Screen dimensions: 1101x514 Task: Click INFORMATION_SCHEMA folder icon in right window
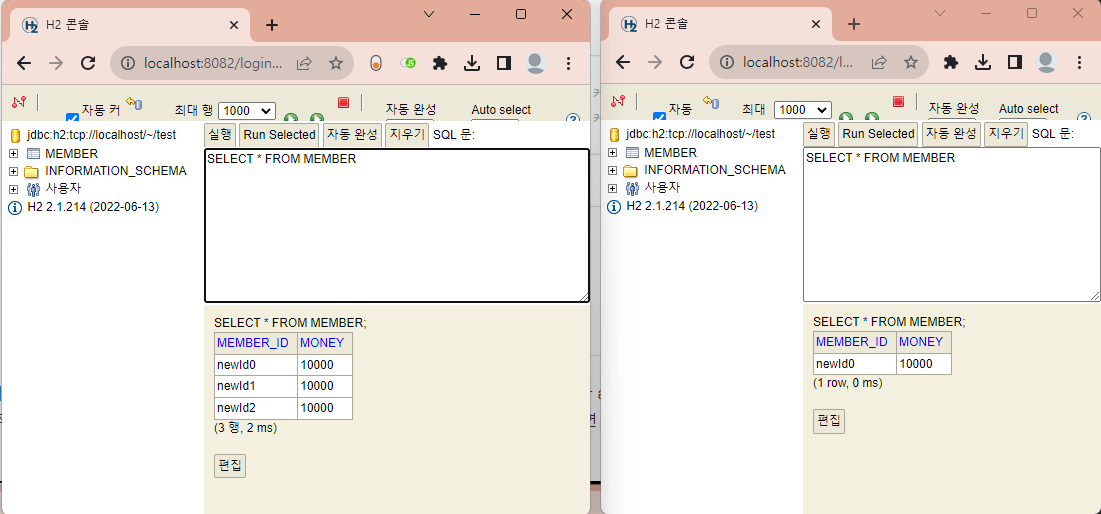point(631,170)
